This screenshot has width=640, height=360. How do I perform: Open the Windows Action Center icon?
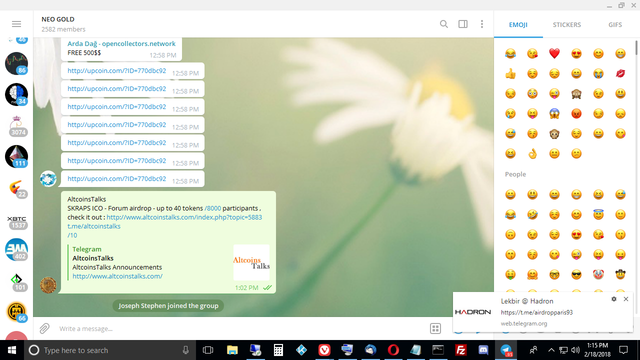click(x=623, y=350)
